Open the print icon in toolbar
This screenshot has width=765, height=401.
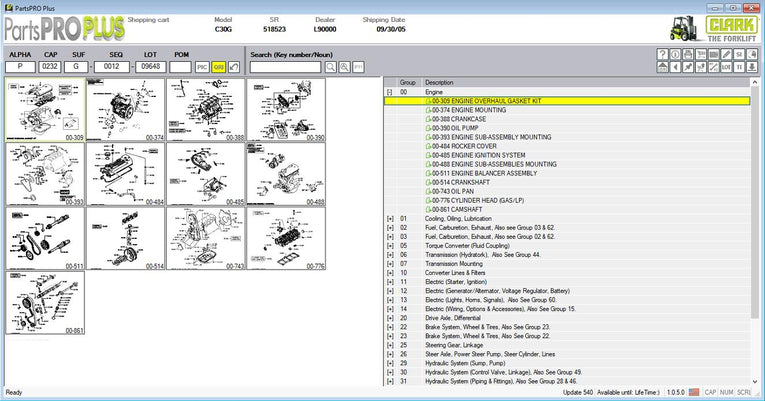click(x=688, y=54)
